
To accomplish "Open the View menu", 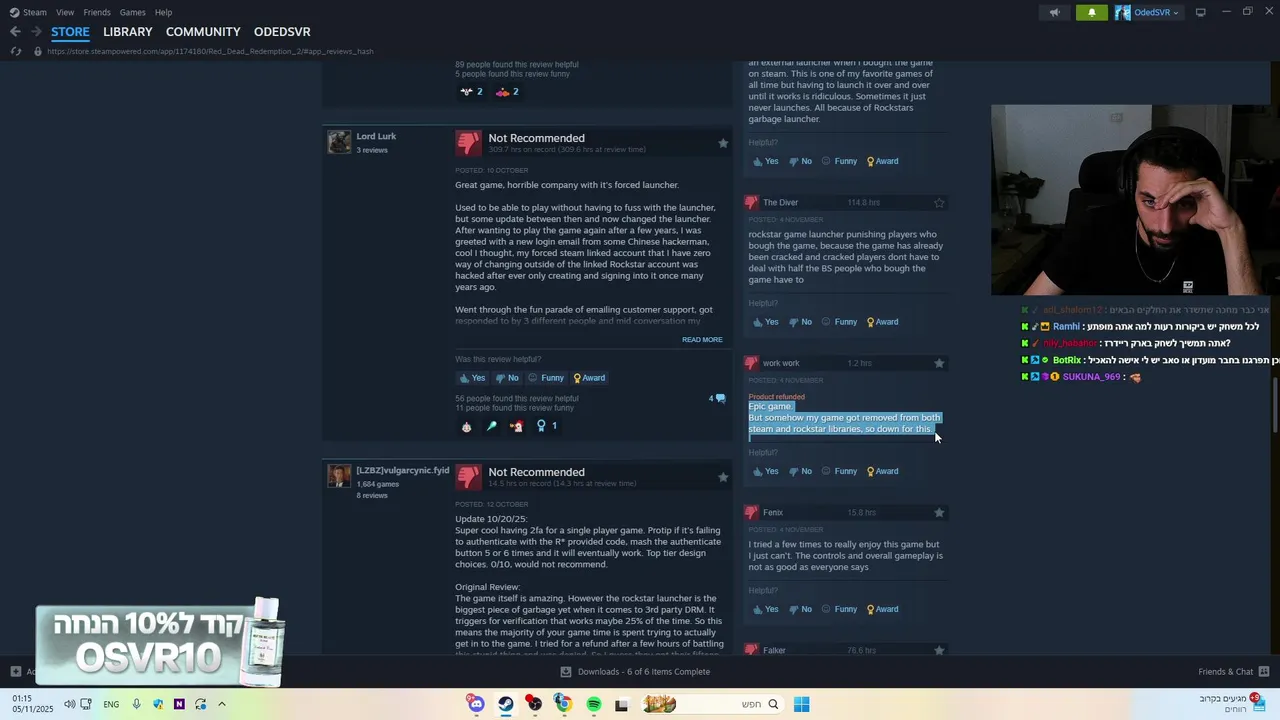I will pos(65,12).
